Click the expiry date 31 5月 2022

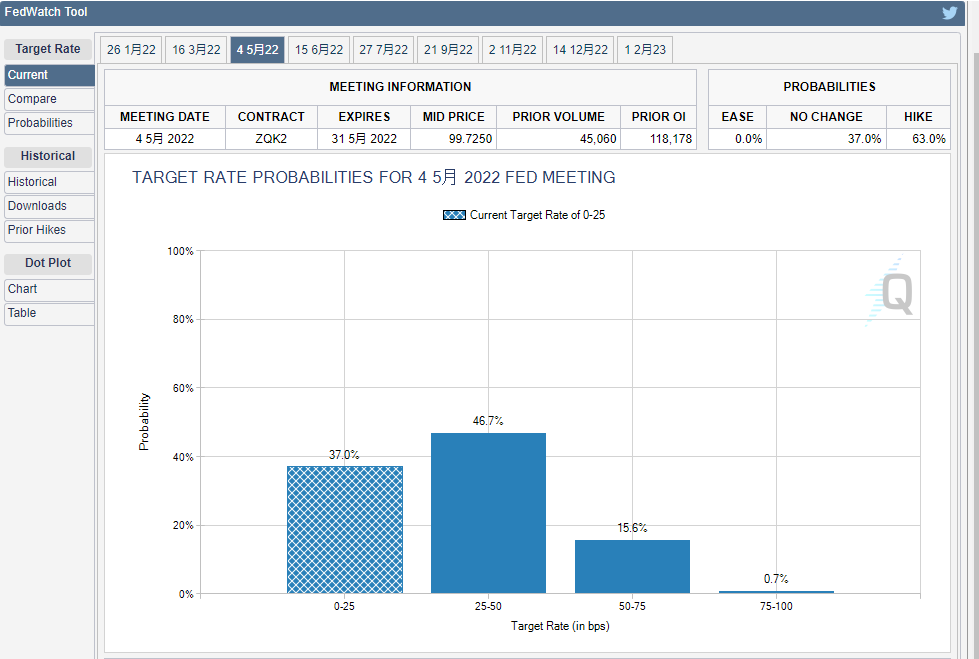(364, 139)
